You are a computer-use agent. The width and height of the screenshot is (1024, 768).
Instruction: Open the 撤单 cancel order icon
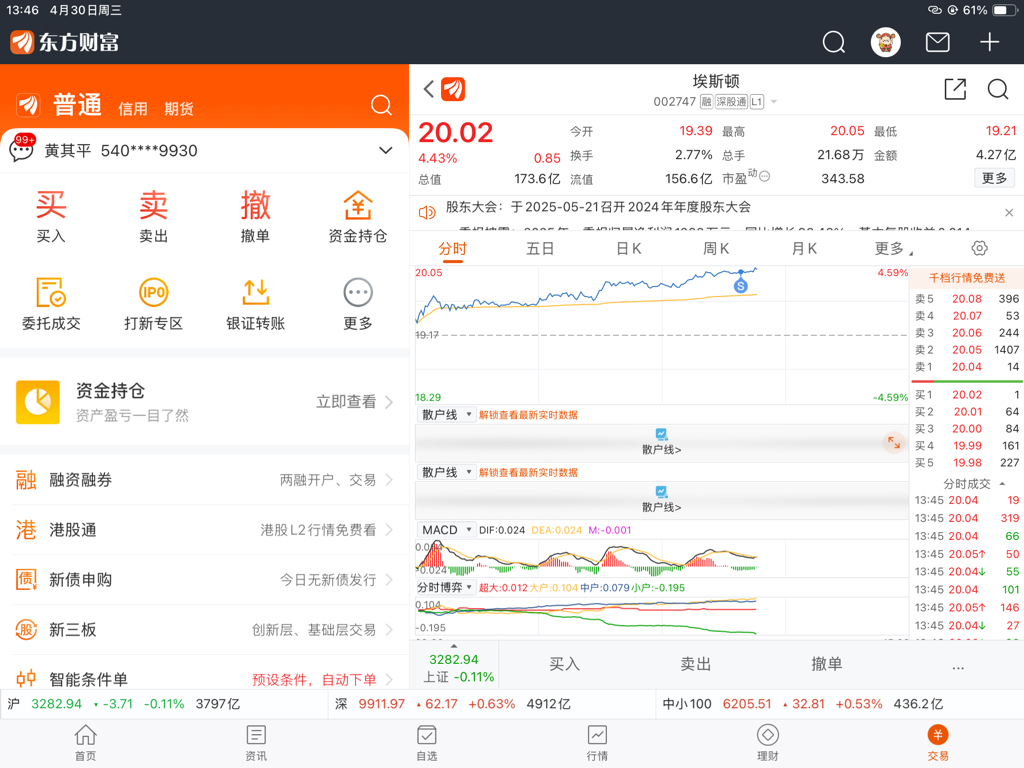255,216
